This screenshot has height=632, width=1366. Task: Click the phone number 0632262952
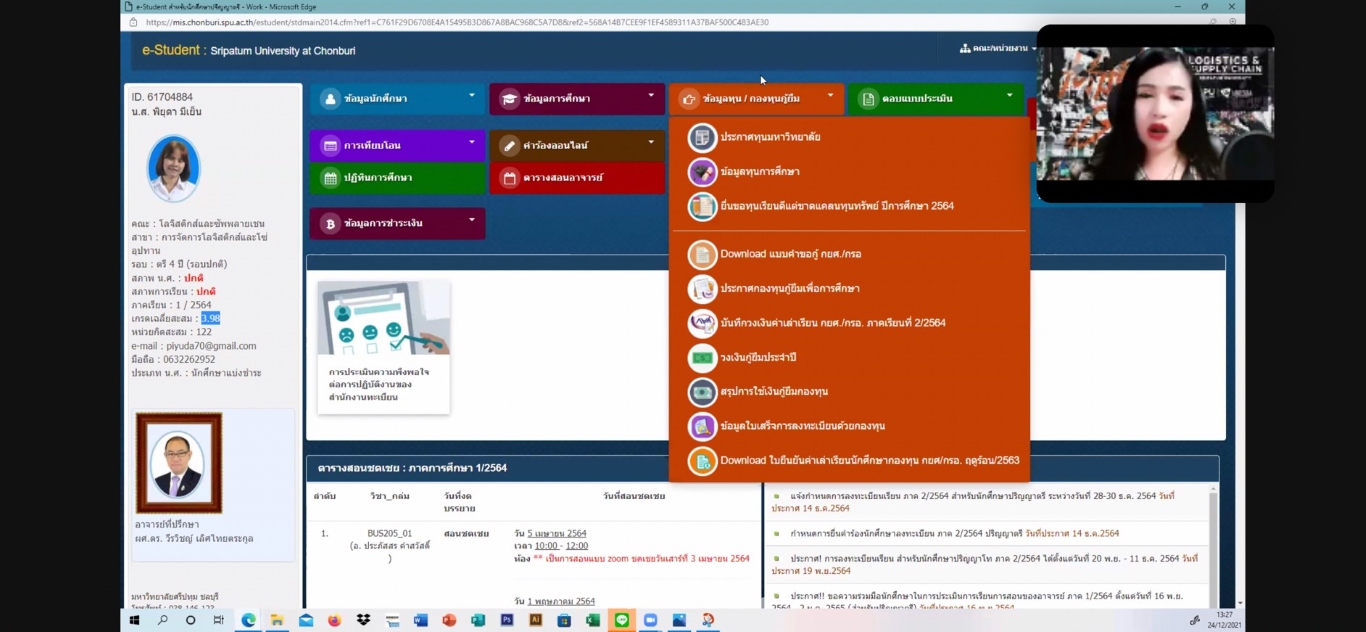pos(190,359)
